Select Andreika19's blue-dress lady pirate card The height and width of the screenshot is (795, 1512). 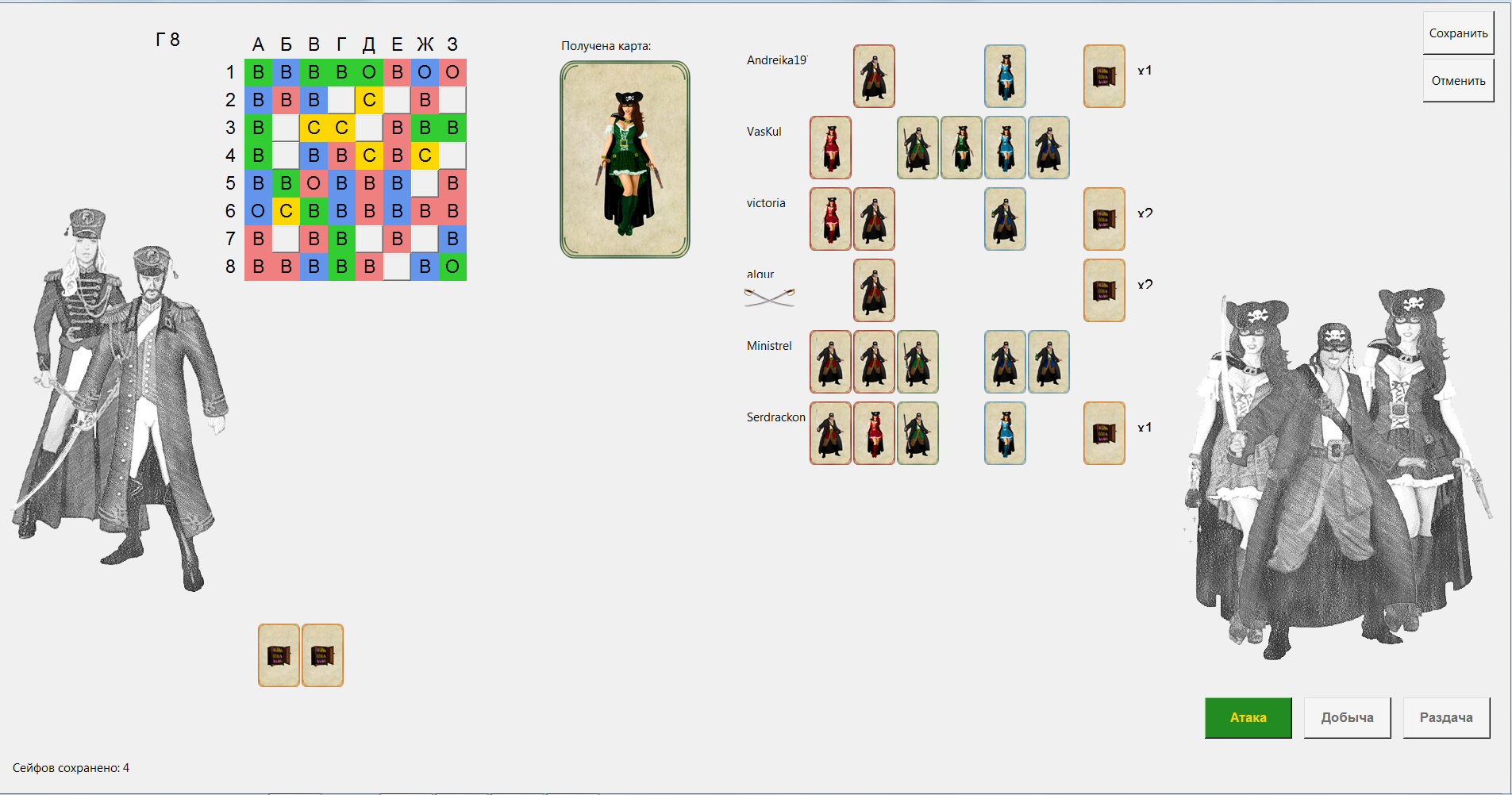click(x=1005, y=76)
